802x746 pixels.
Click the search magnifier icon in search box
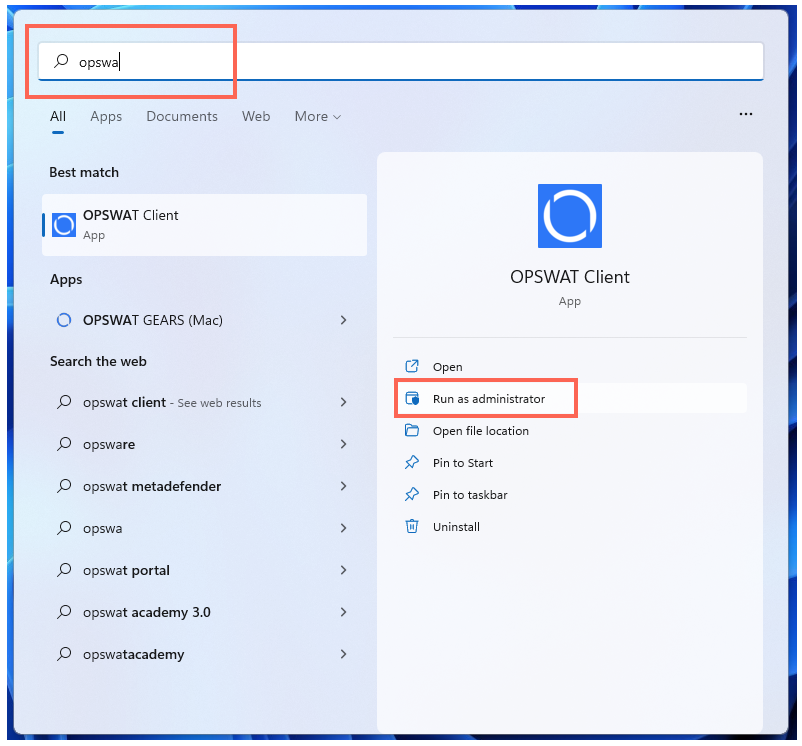coord(61,61)
